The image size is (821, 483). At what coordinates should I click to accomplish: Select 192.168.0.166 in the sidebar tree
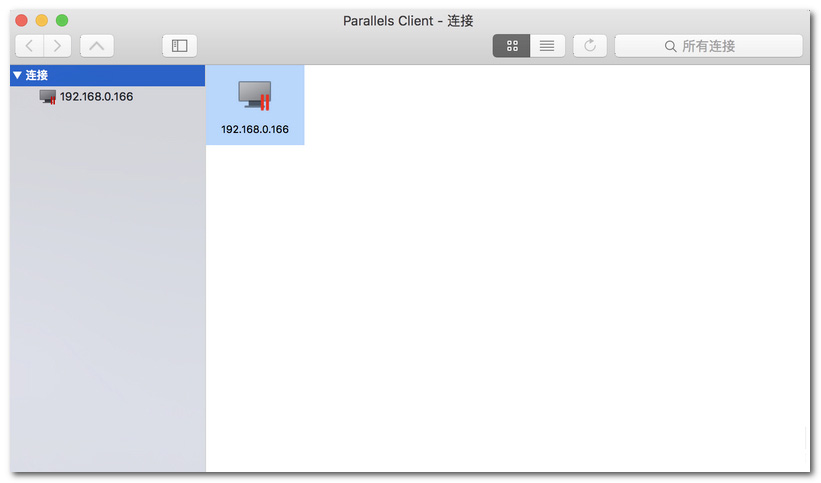(107, 96)
